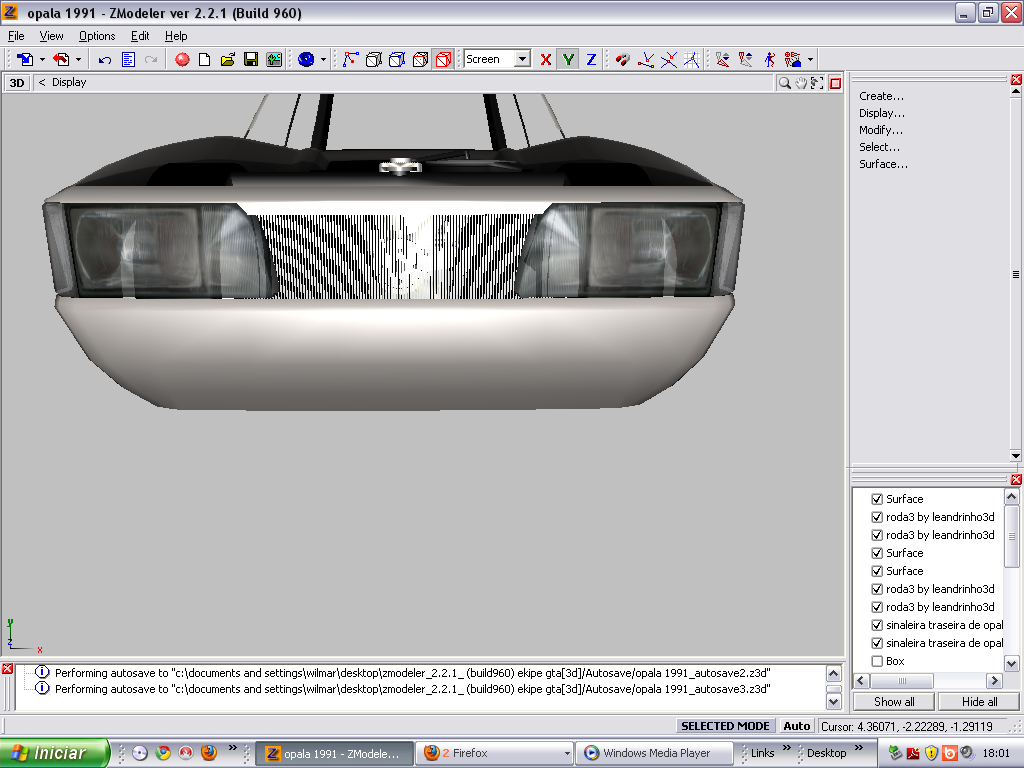
Task: Maximize viewport with red square icon
Action: [835, 83]
